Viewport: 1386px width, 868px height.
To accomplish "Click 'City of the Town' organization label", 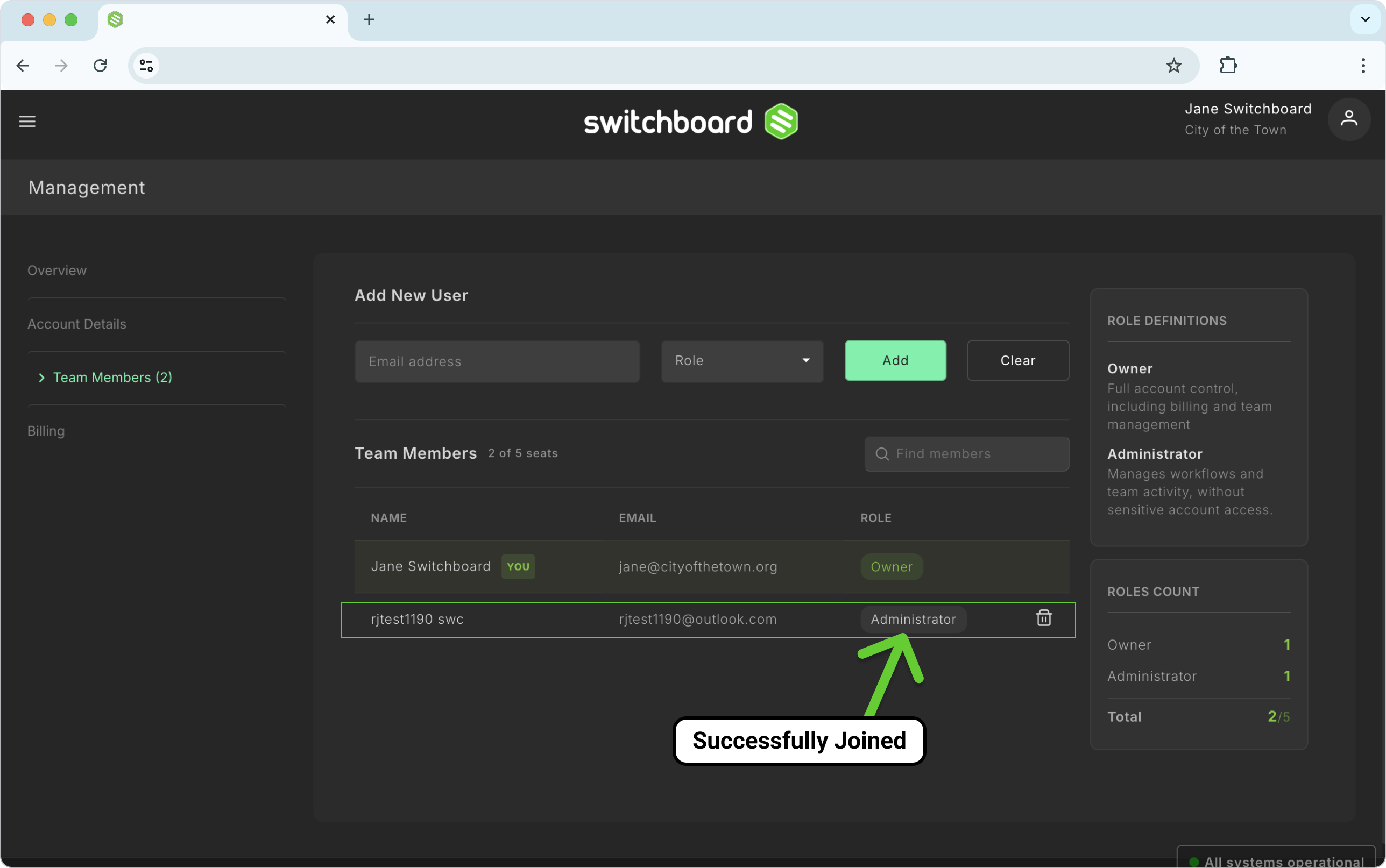I will click(1235, 130).
